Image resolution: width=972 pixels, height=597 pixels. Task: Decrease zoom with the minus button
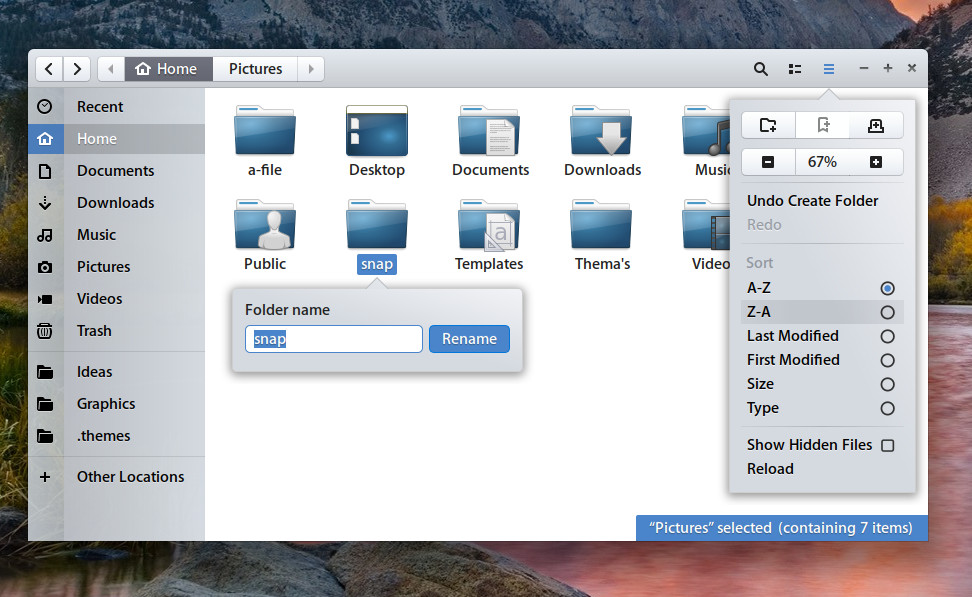click(x=768, y=162)
